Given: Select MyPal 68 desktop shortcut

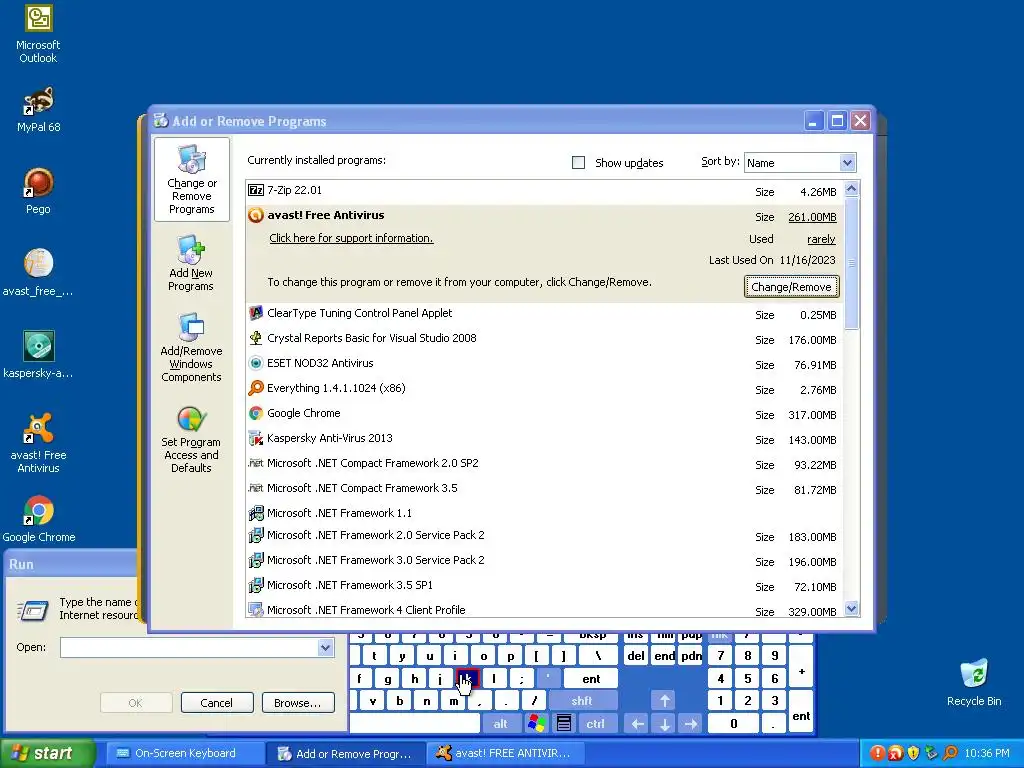Looking at the screenshot, I should tap(38, 108).
